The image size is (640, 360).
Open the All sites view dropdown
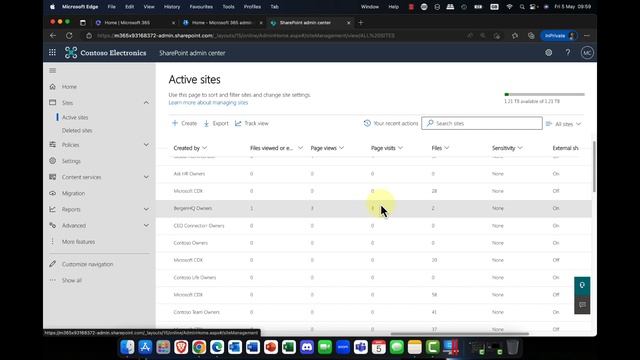point(563,124)
